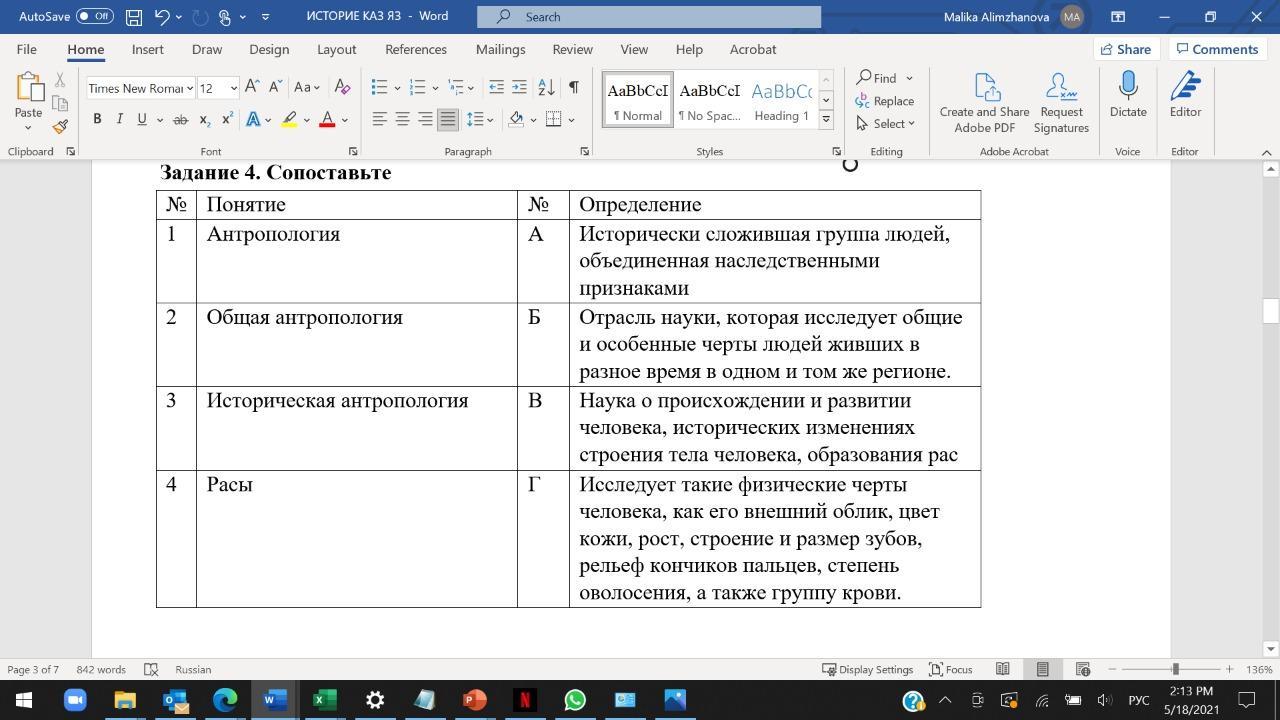
Task: Toggle Italic formatting
Action: [119, 119]
